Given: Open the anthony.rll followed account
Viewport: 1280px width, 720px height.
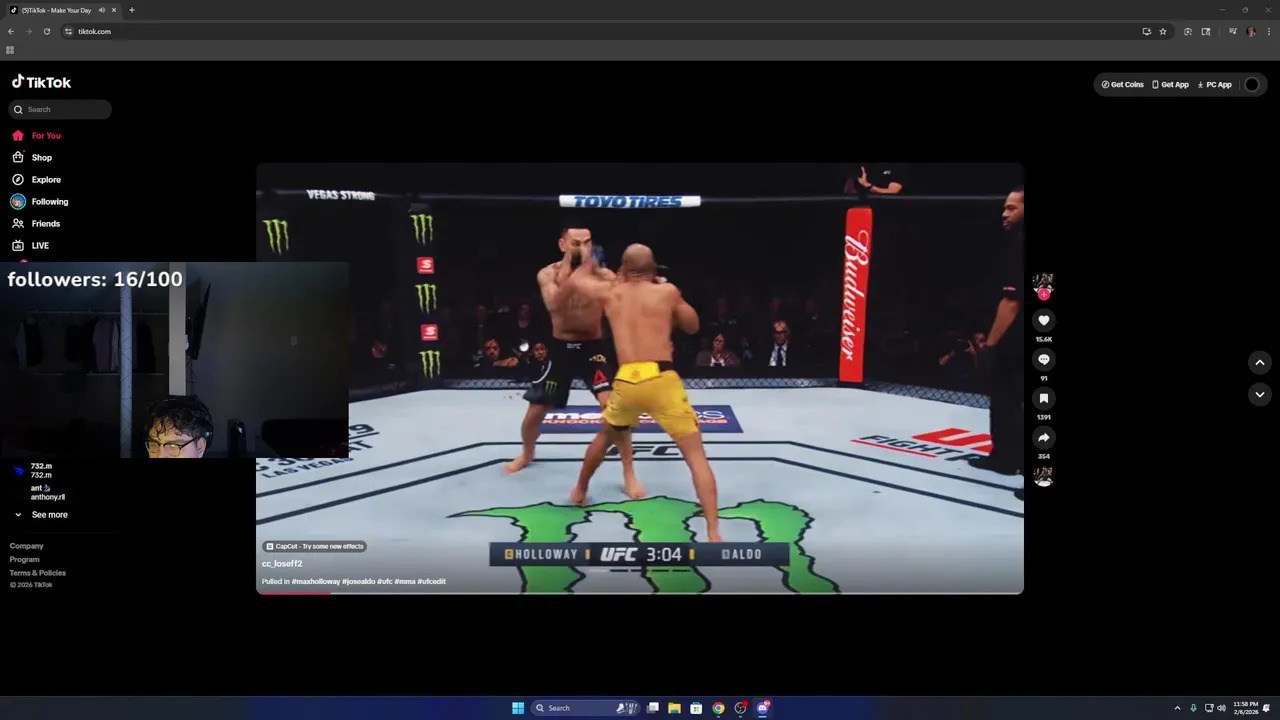Looking at the screenshot, I should point(40,492).
